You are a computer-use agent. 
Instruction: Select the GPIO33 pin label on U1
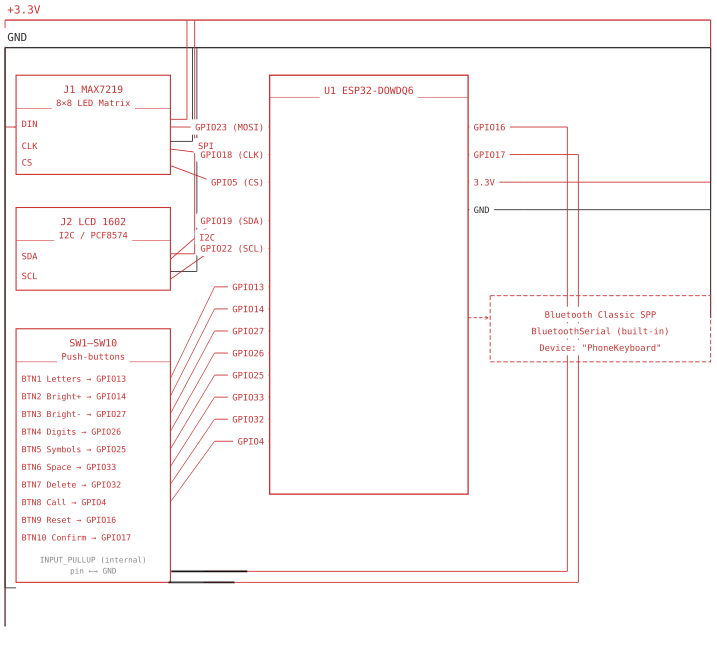pos(248,397)
